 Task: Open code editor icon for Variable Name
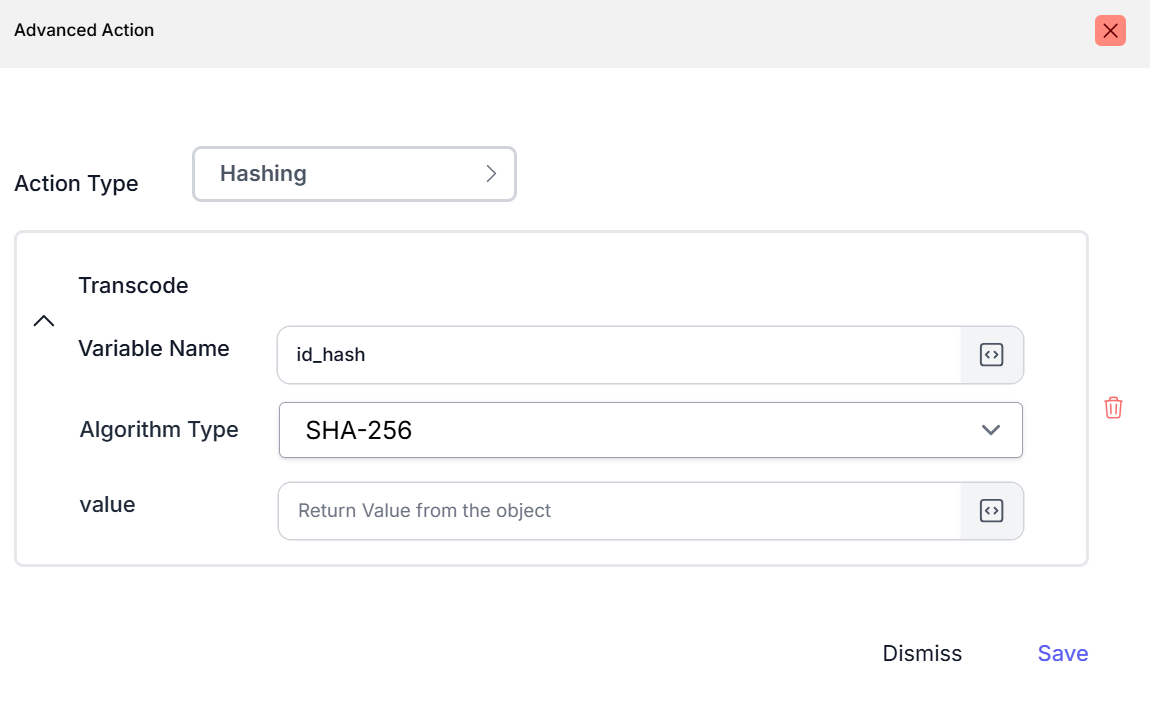991,355
